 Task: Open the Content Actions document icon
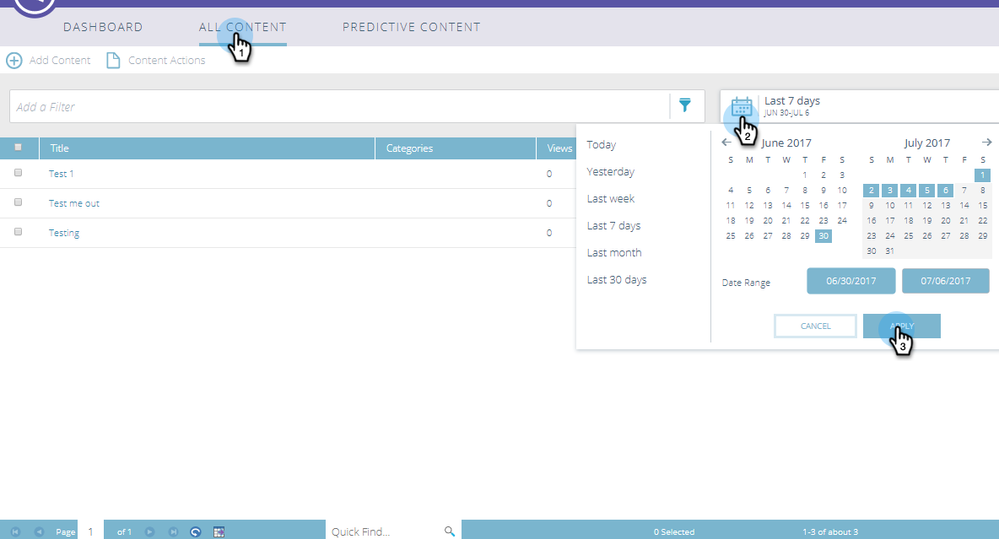click(113, 61)
